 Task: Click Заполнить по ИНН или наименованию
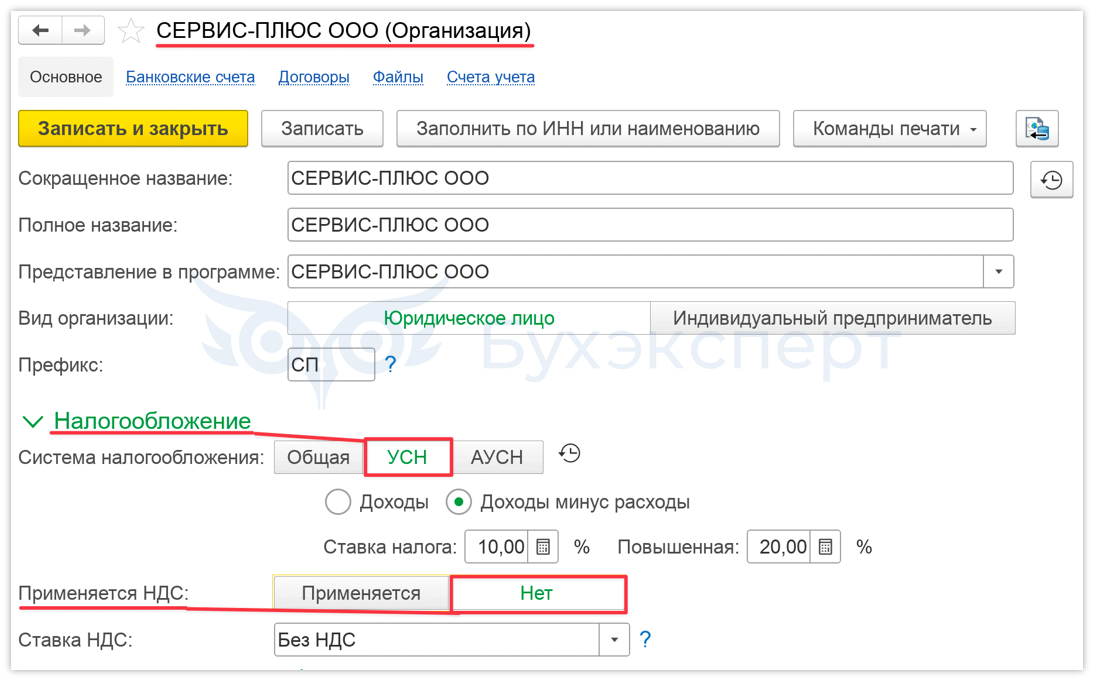(588, 128)
